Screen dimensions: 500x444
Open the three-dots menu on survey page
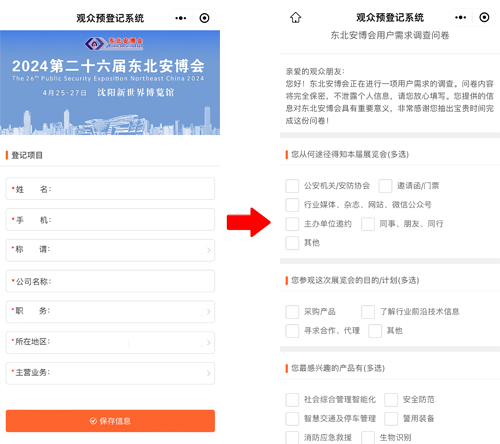(x=461, y=17)
